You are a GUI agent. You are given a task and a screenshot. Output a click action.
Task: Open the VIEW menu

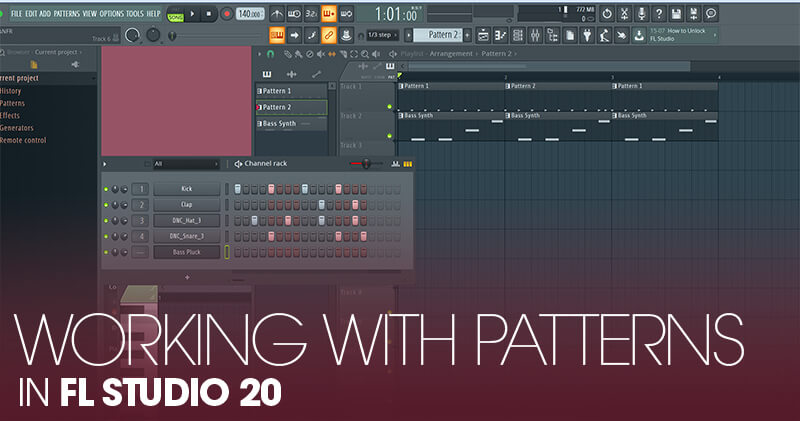89,14
